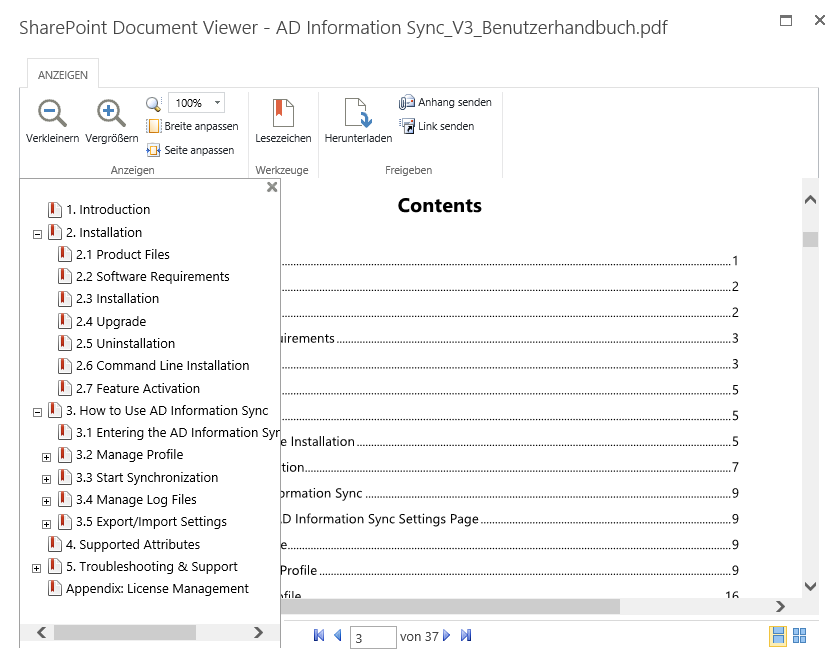Click document horizontal scroll right arrow
This screenshot has height=650, width=839.
(x=781, y=607)
